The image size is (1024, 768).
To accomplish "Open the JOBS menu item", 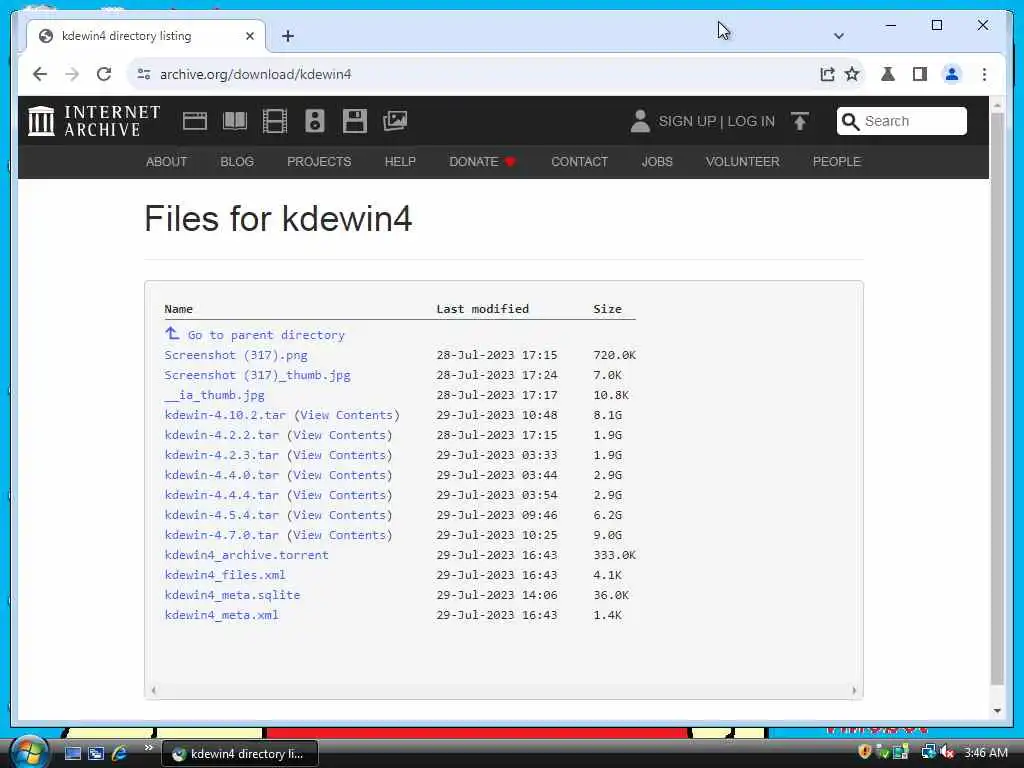I will [x=657, y=161].
